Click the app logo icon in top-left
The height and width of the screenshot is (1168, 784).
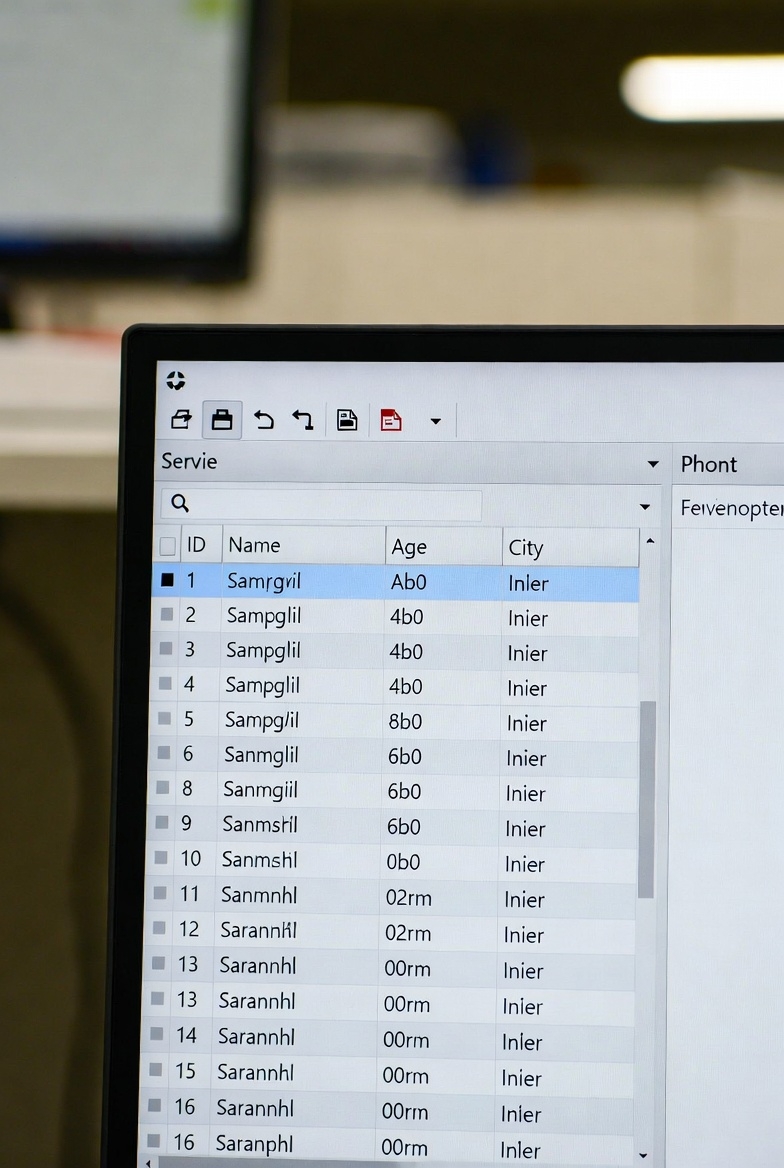(176, 380)
